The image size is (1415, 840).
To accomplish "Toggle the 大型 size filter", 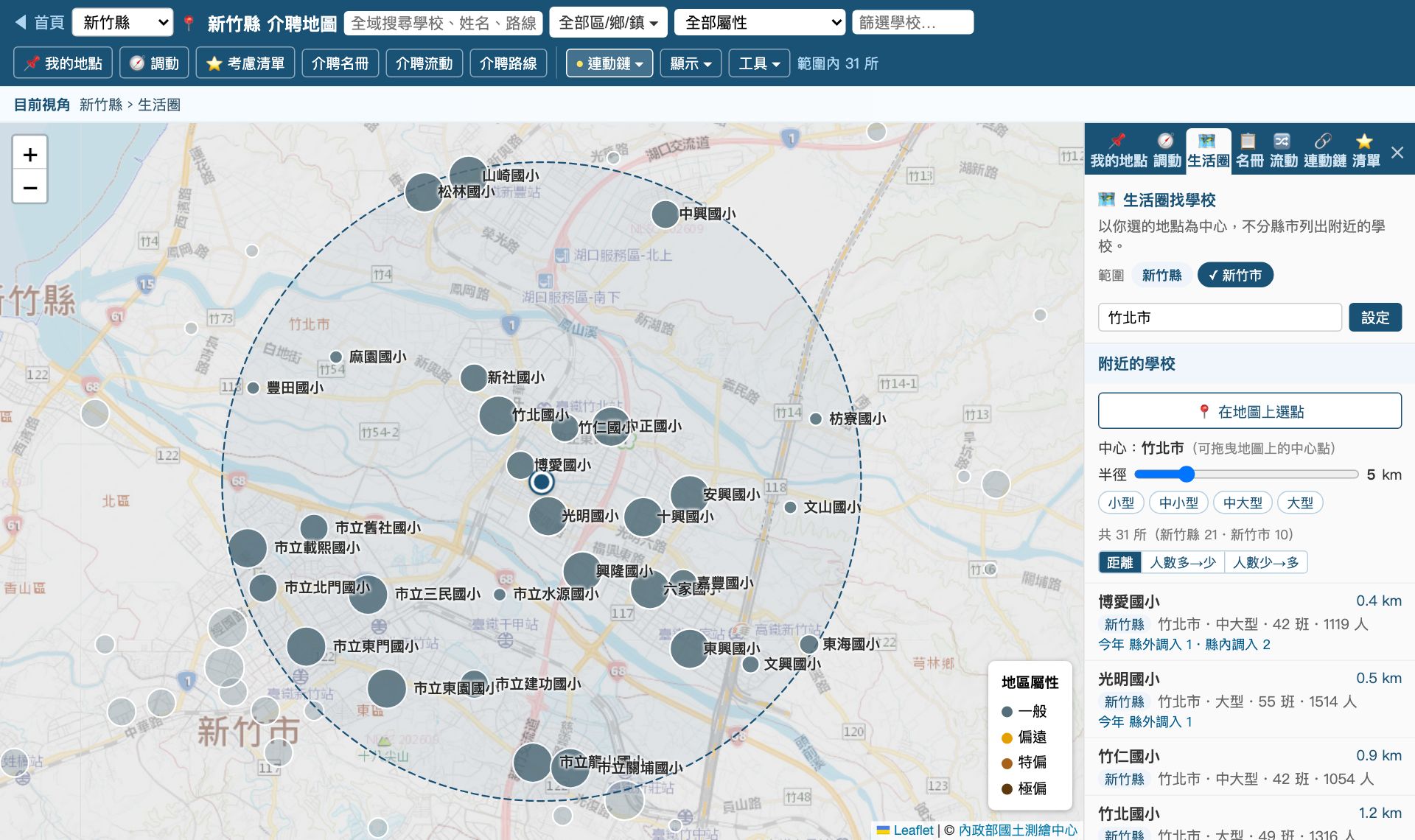I will pyautogui.click(x=1300, y=503).
